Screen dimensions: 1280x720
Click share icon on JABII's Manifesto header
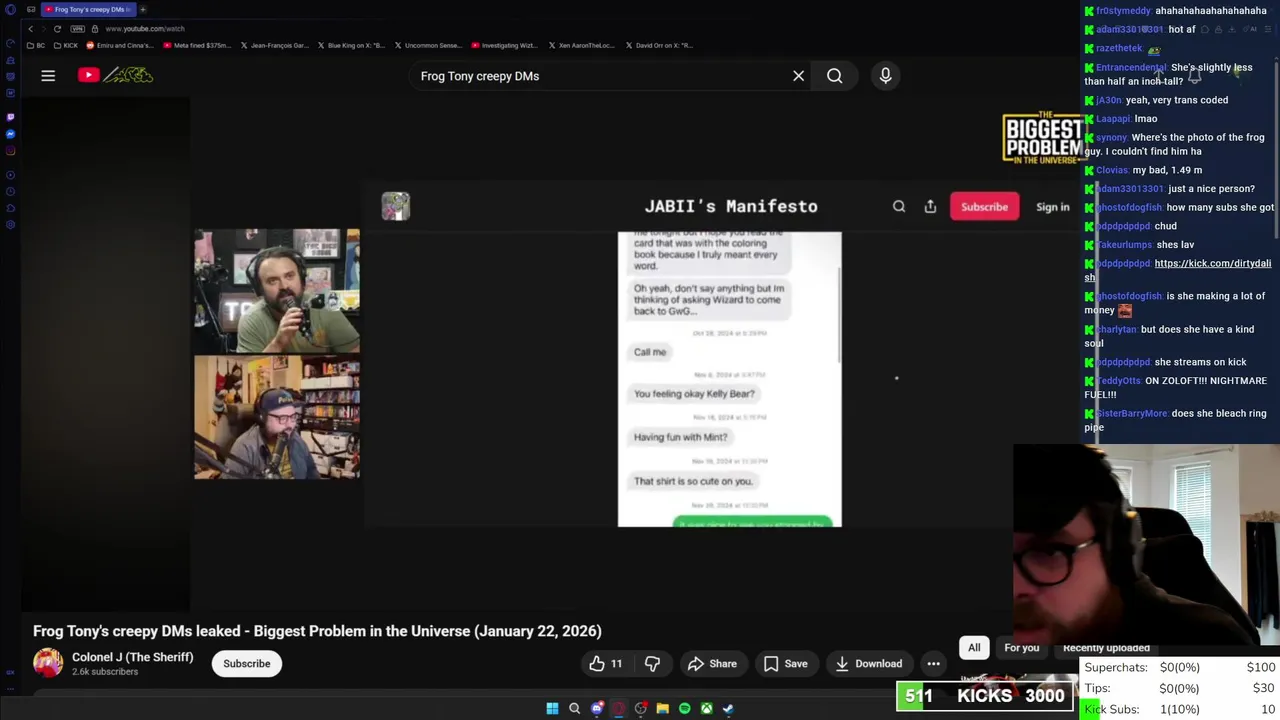(930, 207)
